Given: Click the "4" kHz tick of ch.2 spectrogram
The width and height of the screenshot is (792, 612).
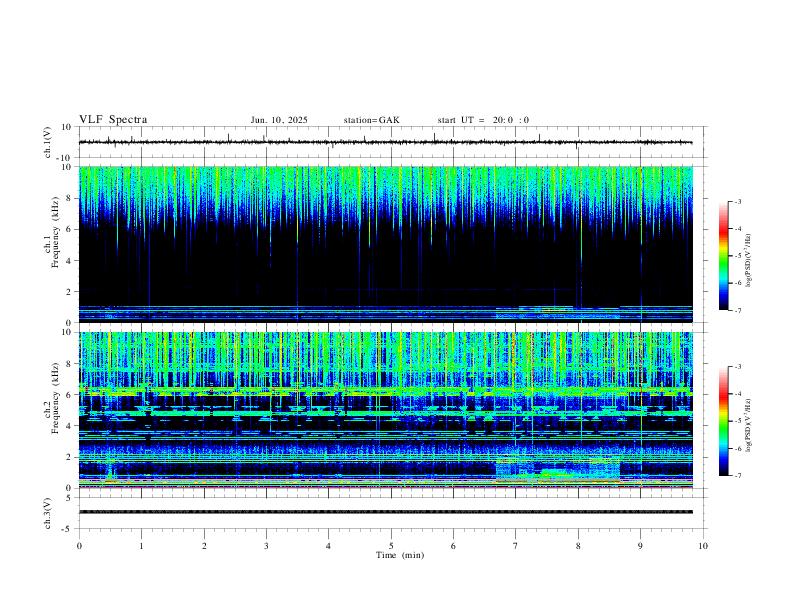Looking at the screenshot, I should (70, 426).
